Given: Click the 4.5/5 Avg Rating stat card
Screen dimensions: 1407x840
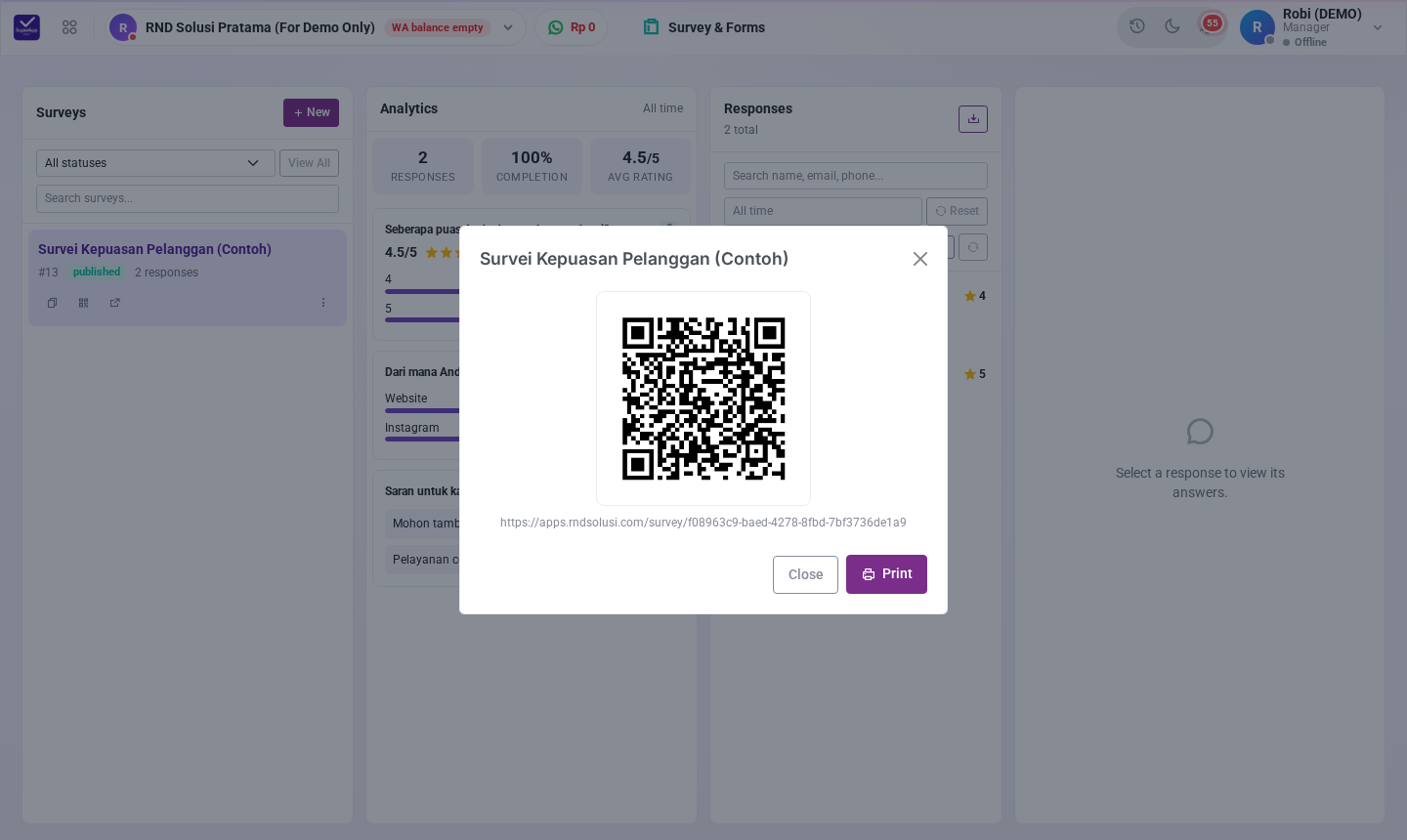Looking at the screenshot, I should click(640, 165).
